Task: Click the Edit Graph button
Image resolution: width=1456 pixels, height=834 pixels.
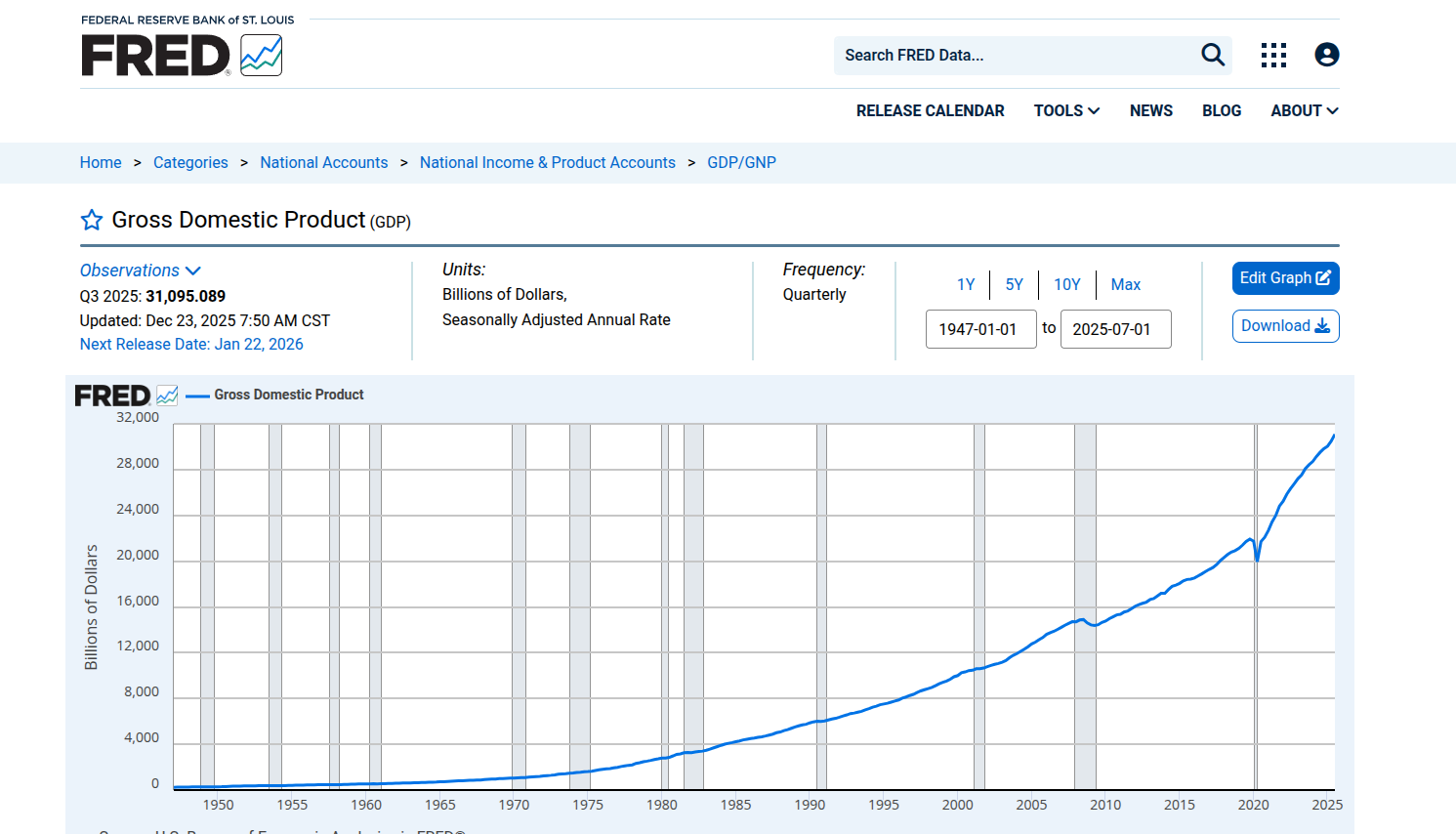Action: point(1285,278)
